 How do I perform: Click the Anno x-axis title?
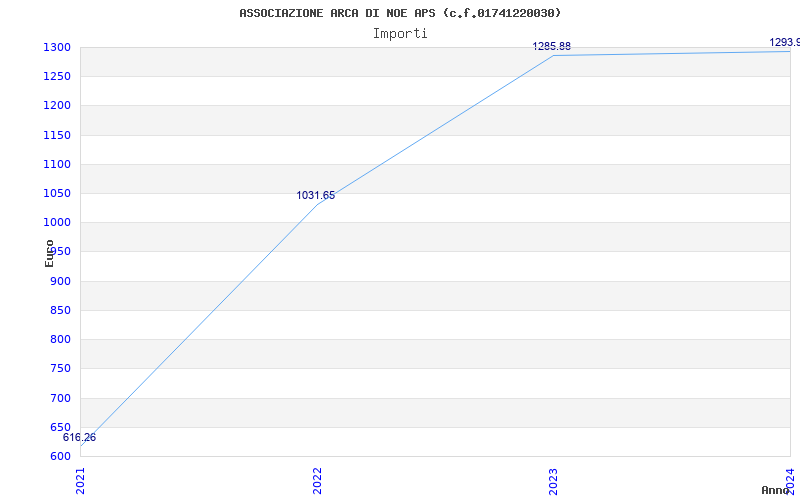(x=775, y=490)
